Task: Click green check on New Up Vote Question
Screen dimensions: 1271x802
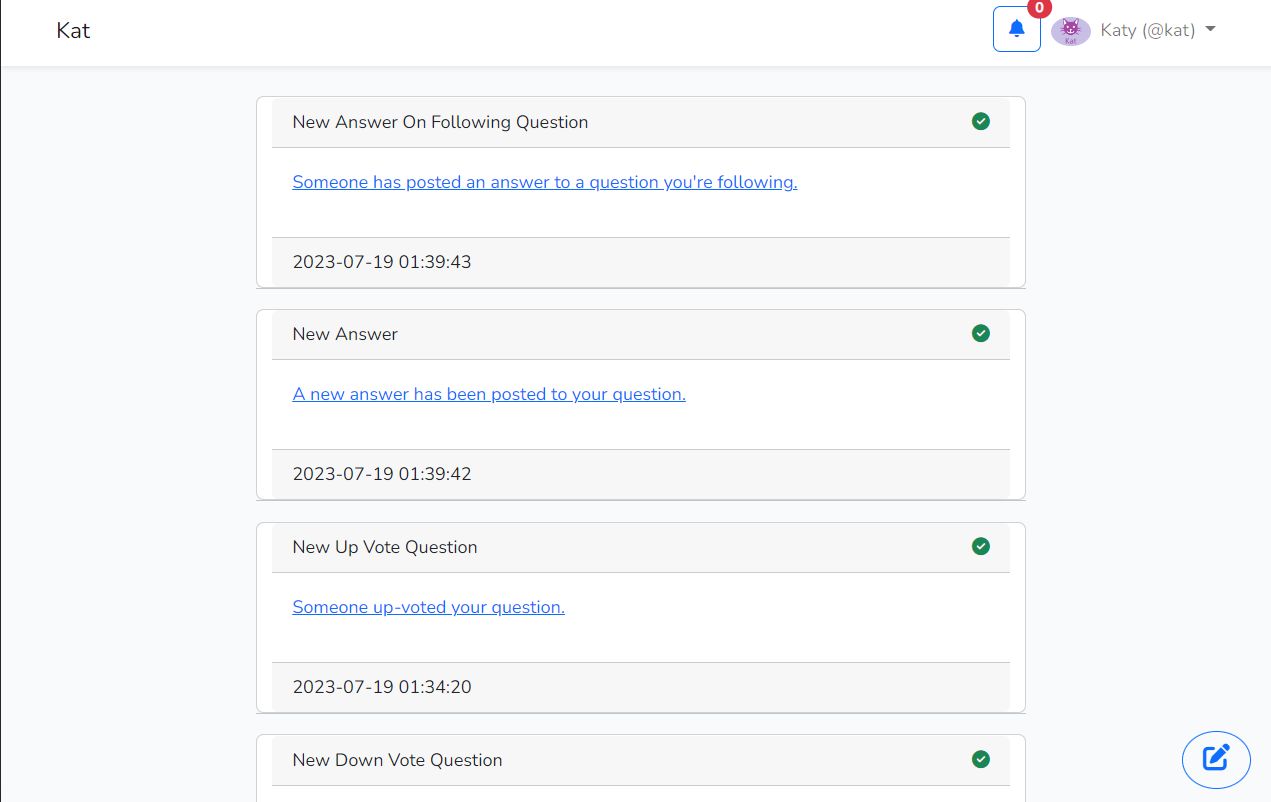Action: pyautogui.click(x=981, y=546)
